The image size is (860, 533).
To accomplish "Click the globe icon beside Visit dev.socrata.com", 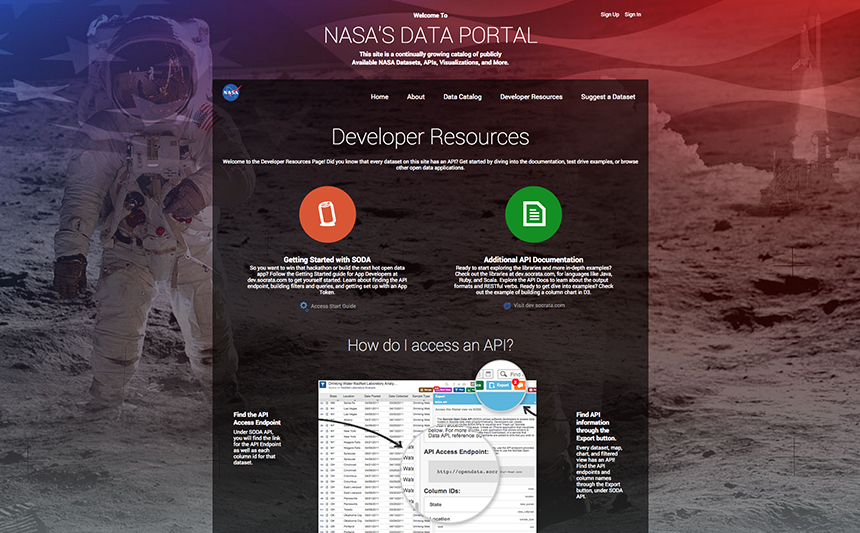I will (507, 305).
